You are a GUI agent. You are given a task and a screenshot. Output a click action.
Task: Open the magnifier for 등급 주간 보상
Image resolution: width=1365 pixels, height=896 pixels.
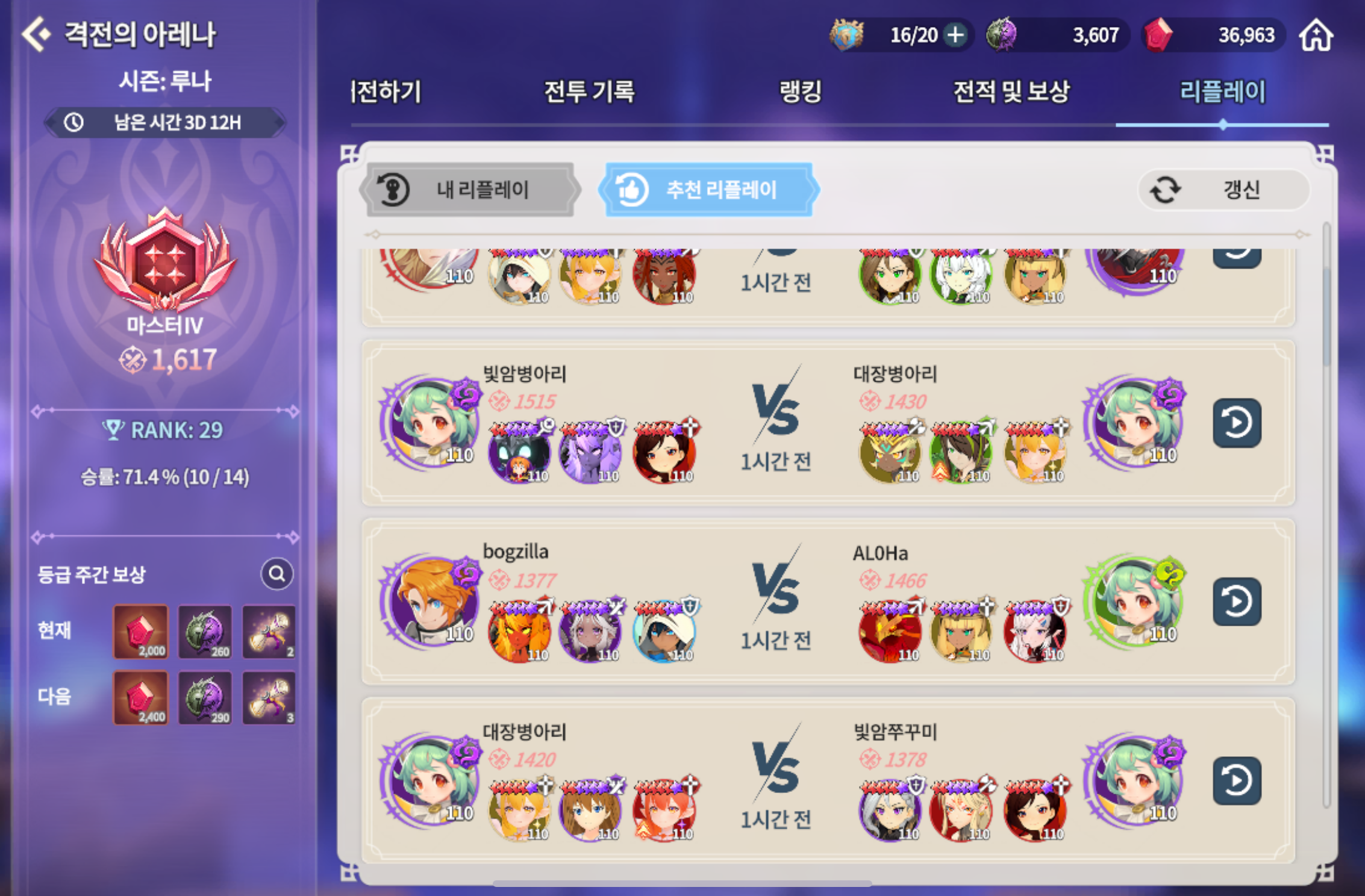[x=276, y=573]
